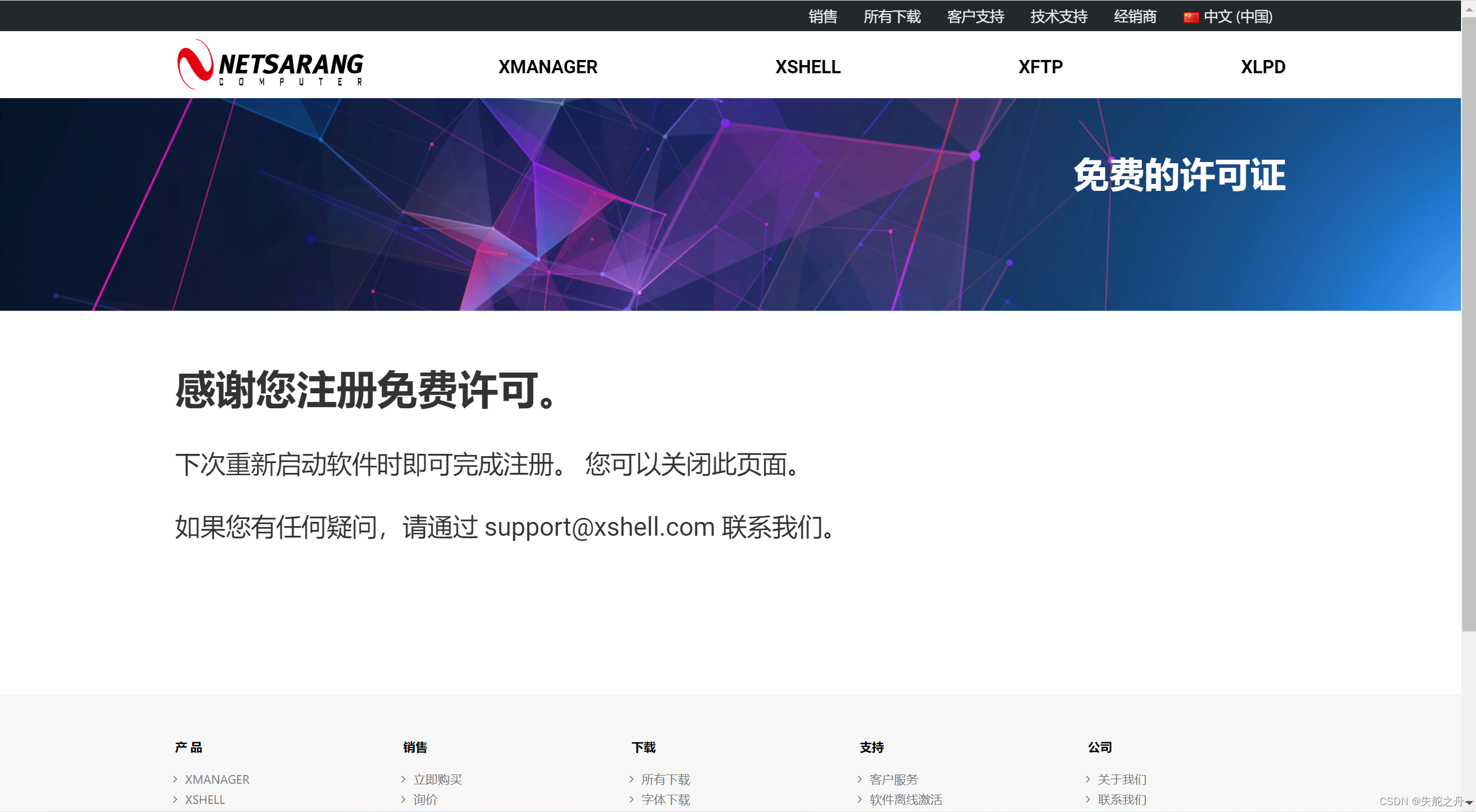The height and width of the screenshot is (812, 1476).
Task: Click the vertical scrollbar thumb
Action: [x=1469, y=324]
